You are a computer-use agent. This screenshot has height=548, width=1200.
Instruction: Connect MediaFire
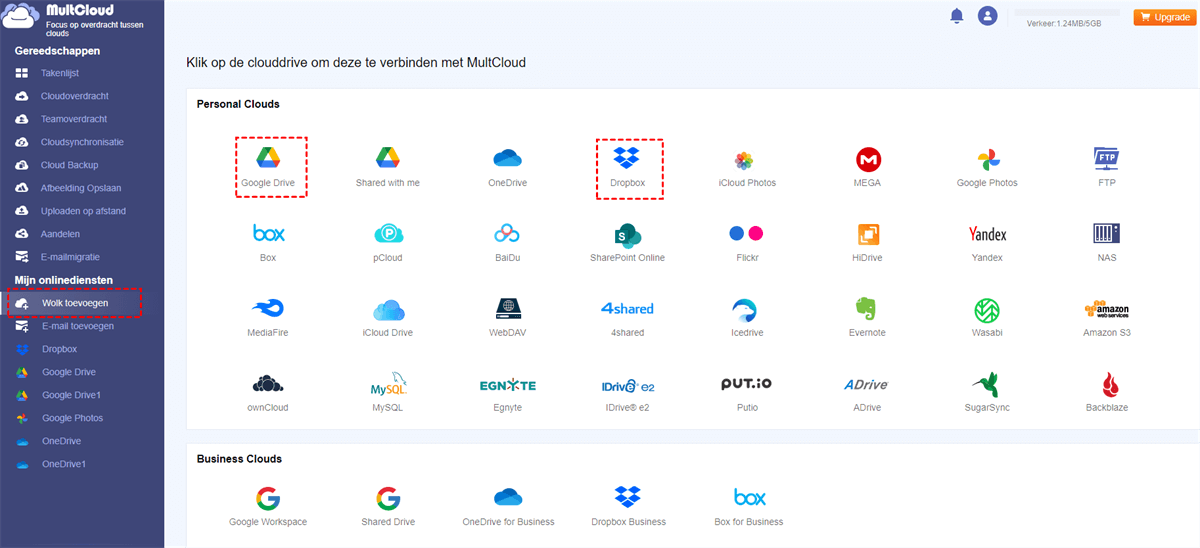(268, 317)
